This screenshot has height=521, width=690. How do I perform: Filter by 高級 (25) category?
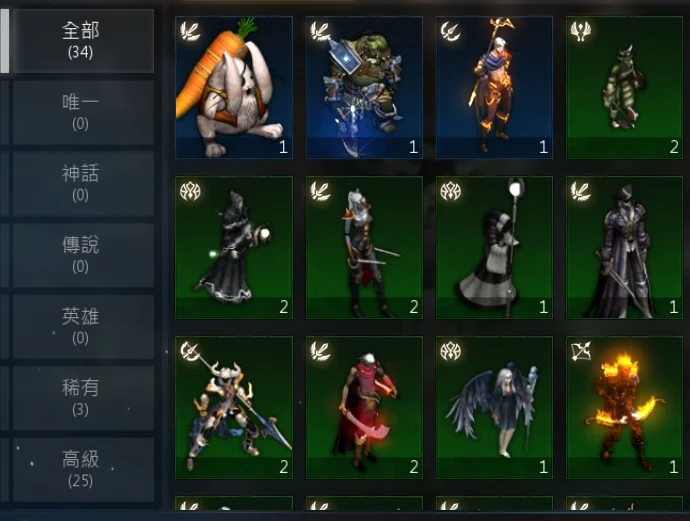[83, 470]
